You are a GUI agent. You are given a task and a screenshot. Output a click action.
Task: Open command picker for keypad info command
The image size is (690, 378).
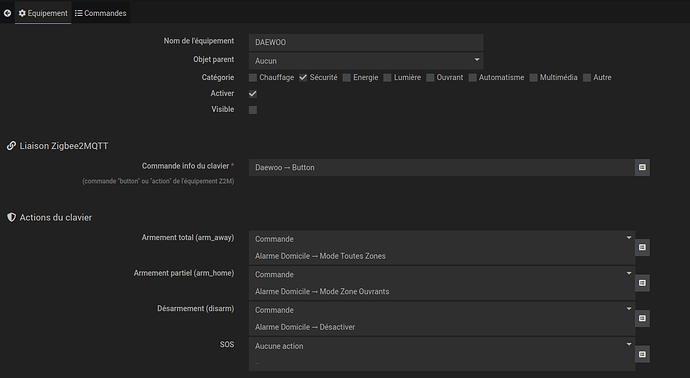point(642,167)
